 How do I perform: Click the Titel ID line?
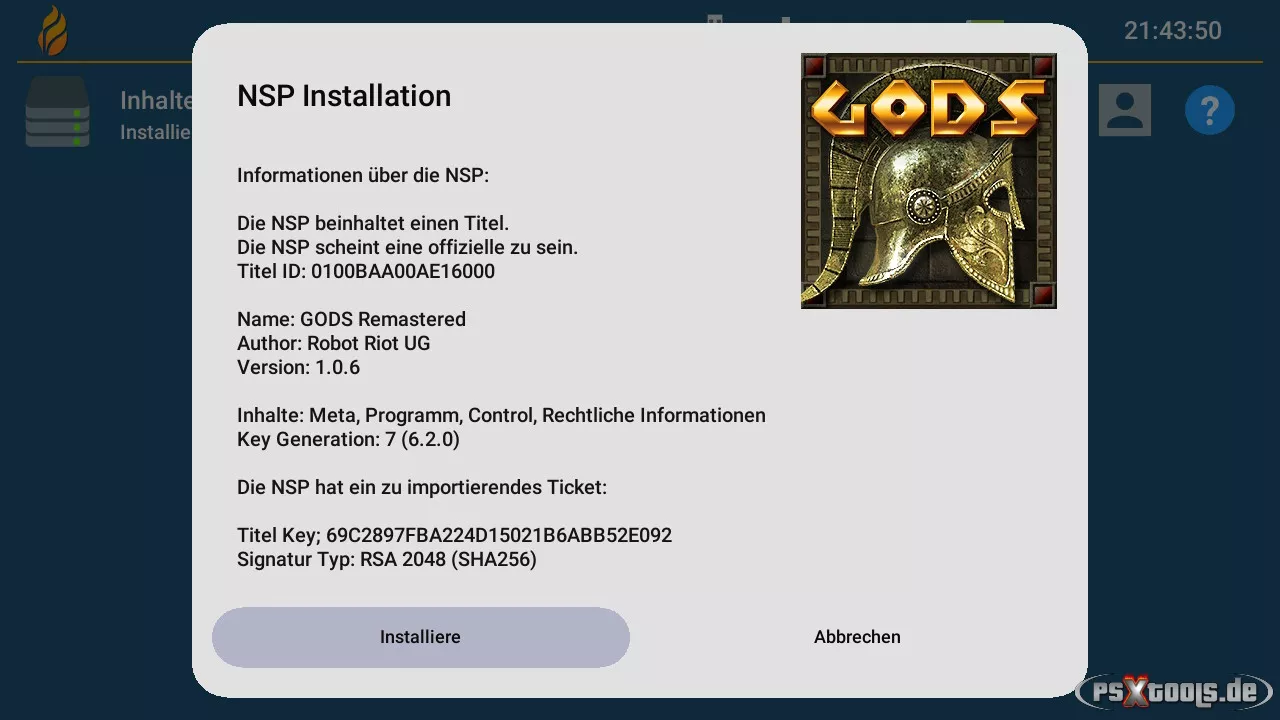[366, 271]
